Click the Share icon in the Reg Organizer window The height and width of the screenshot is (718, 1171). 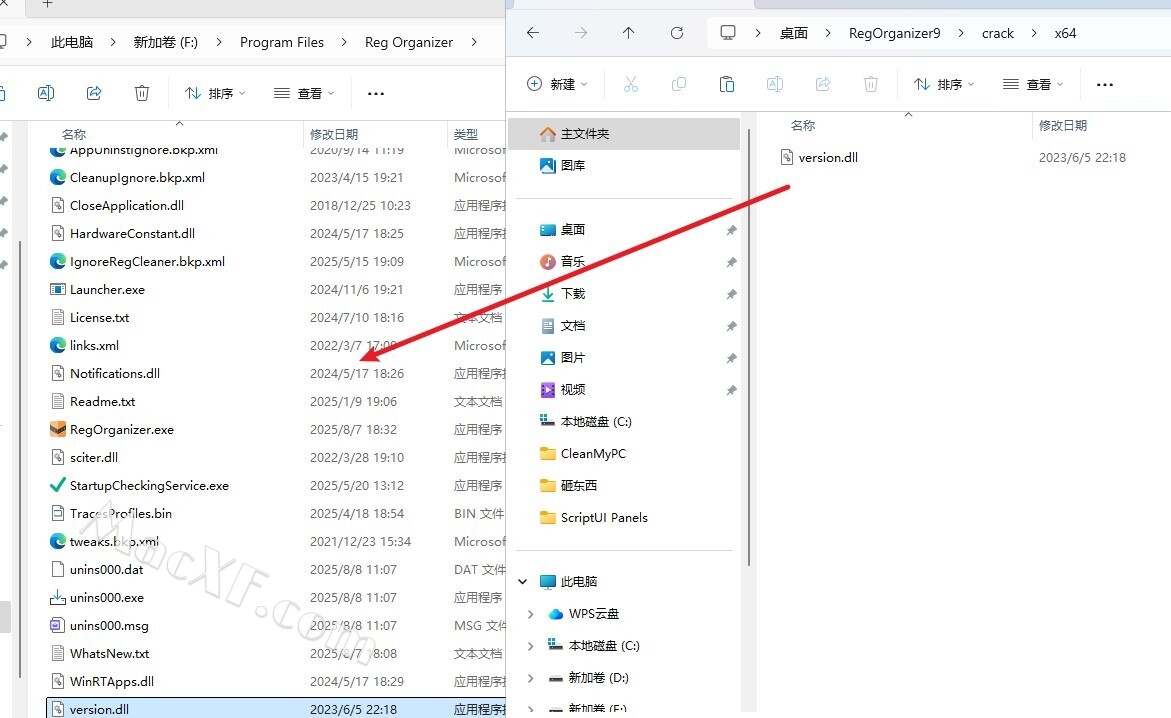click(x=94, y=93)
